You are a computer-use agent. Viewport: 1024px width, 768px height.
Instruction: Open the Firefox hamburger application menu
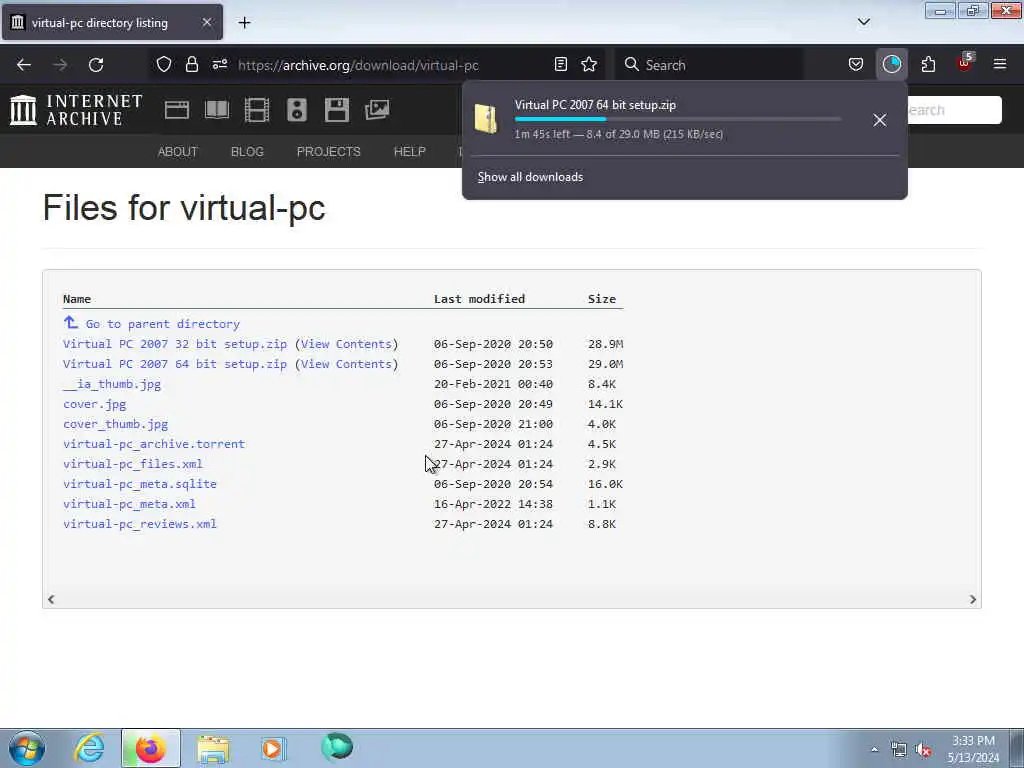pyautogui.click(x=999, y=64)
